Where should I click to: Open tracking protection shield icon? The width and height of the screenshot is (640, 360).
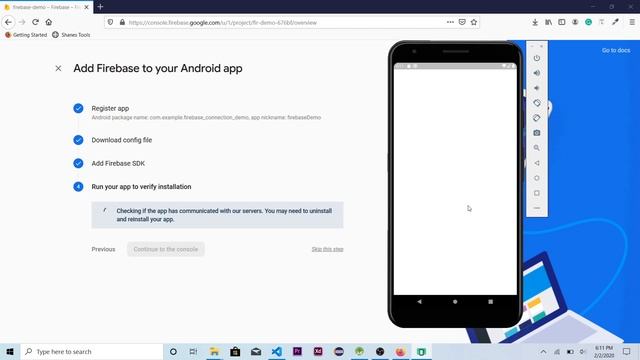point(110,22)
